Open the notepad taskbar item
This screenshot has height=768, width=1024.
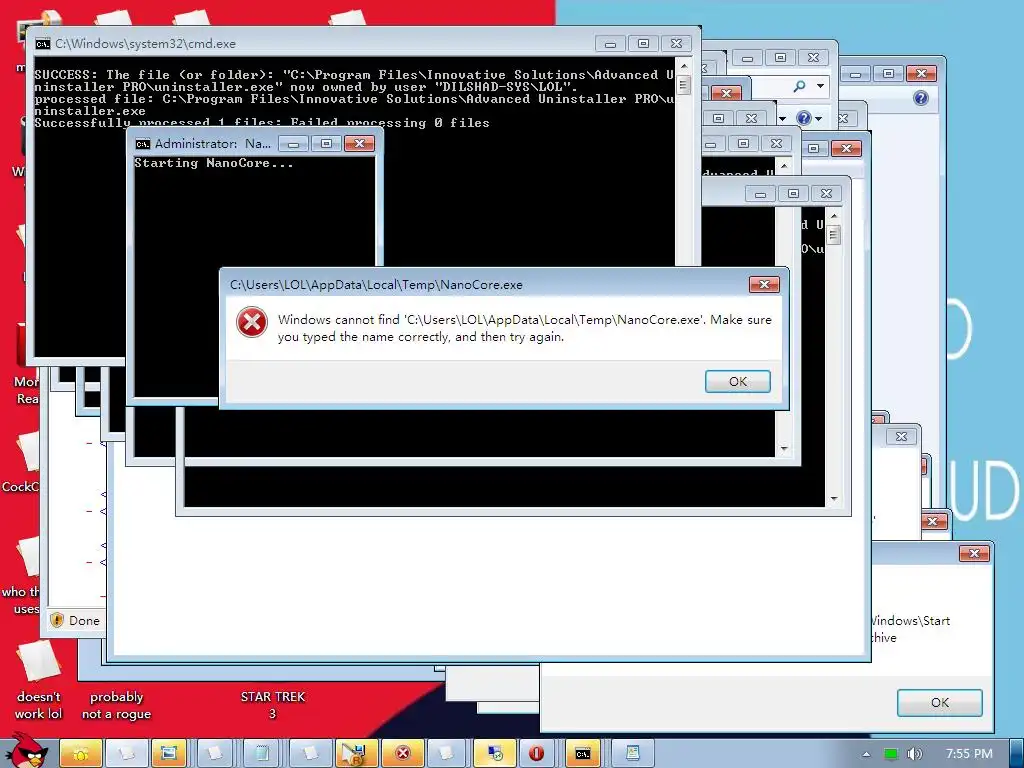click(x=262, y=754)
